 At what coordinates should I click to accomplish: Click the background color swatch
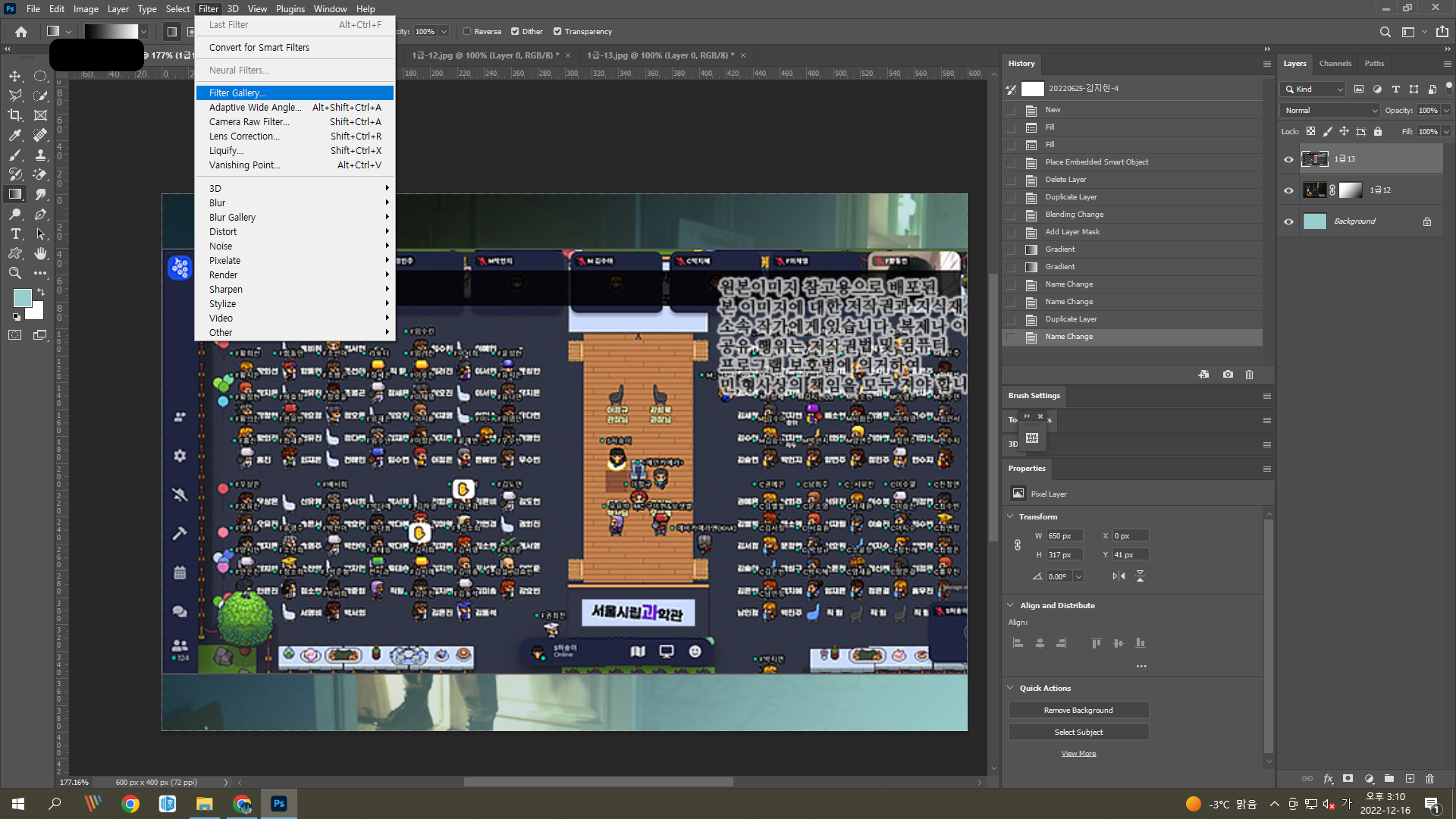point(36,312)
